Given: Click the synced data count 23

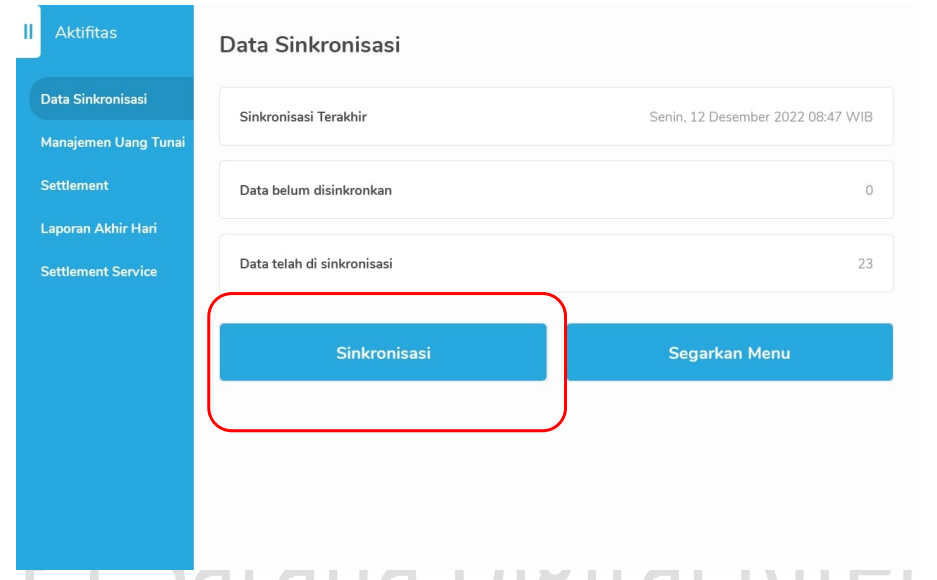Looking at the screenshot, I should click(865, 264).
